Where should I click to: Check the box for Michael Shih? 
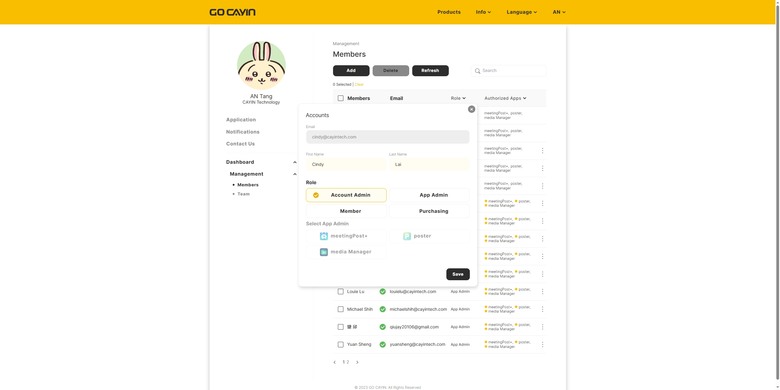pyautogui.click(x=341, y=309)
